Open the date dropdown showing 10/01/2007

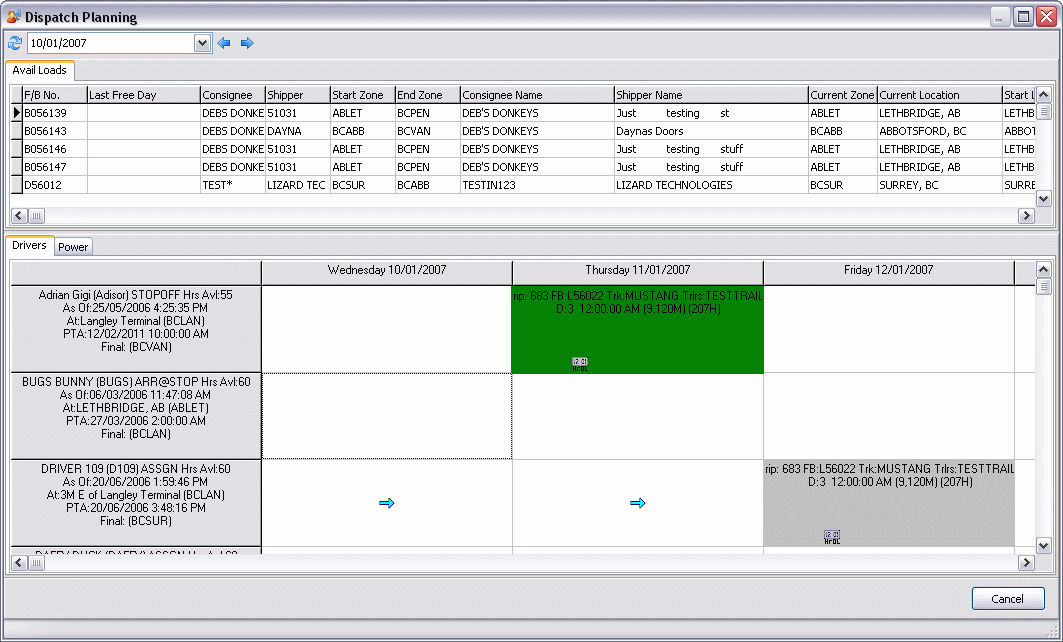(x=202, y=43)
